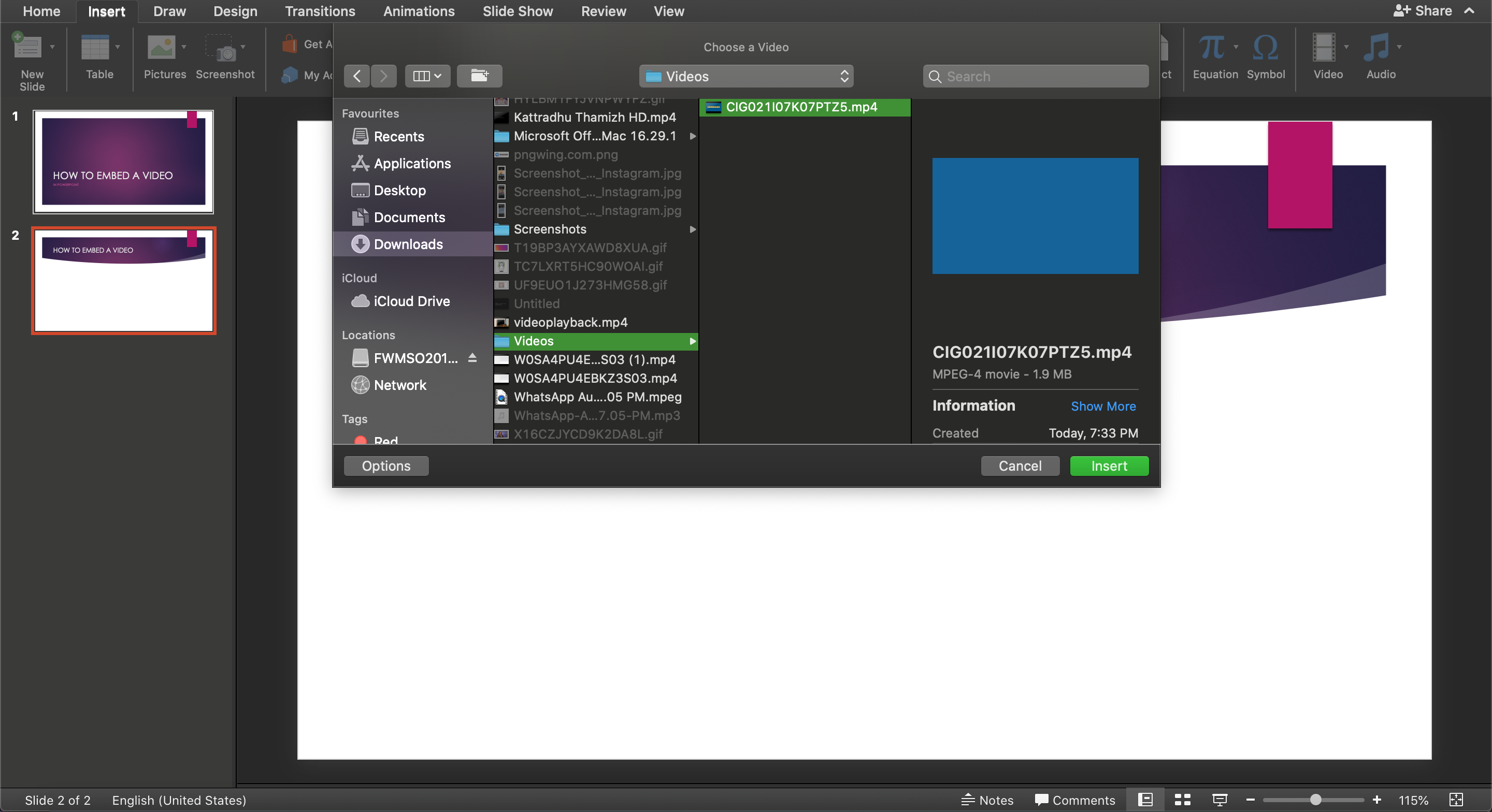Eject the FWMSO201 drive
This screenshot has width=1492, height=812.
(x=472, y=358)
